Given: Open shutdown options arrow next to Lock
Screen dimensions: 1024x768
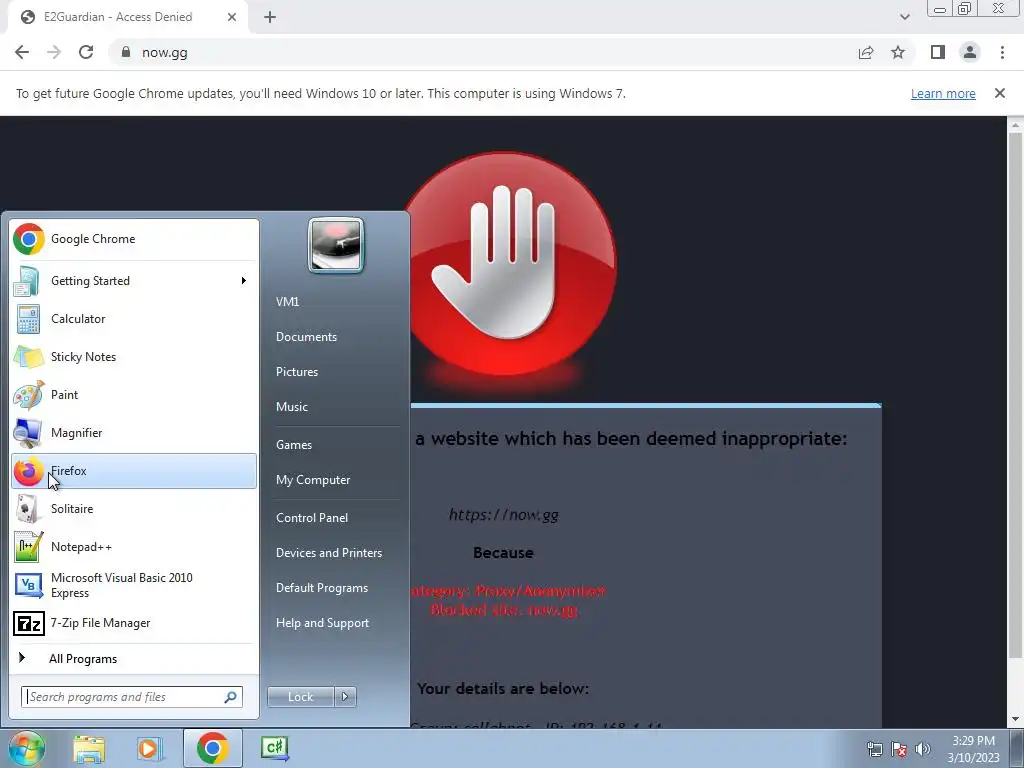Looking at the screenshot, I should (345, 697).
